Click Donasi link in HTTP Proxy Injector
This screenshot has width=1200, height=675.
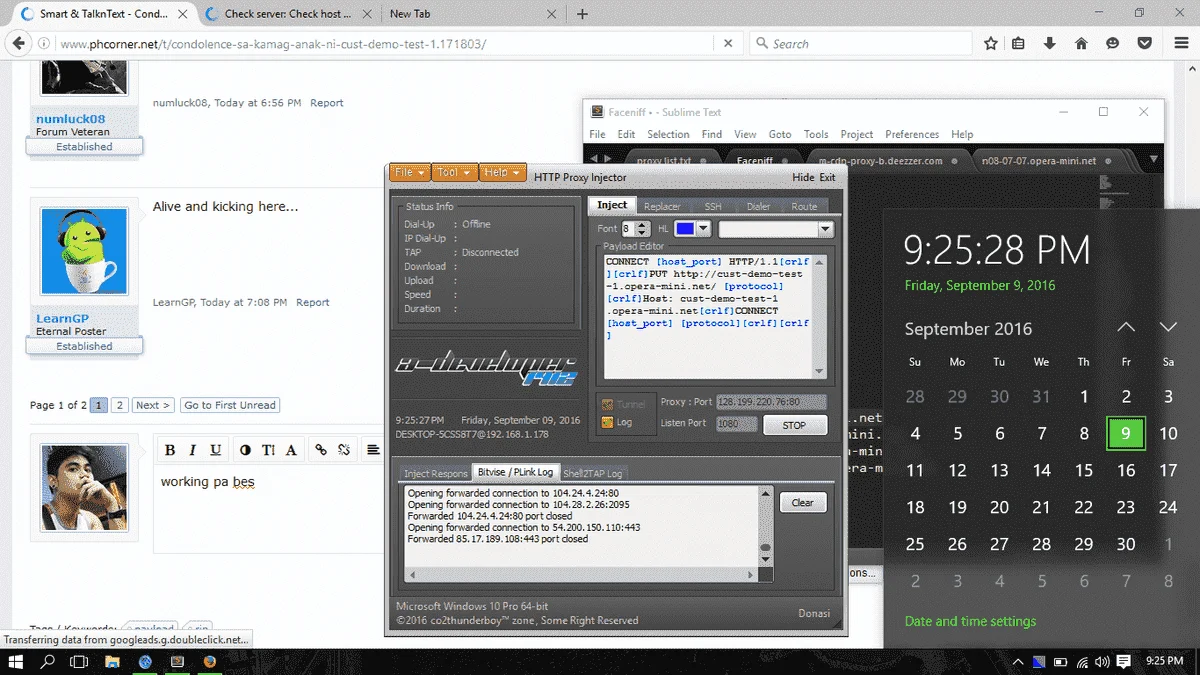click(x=814, y=613)
